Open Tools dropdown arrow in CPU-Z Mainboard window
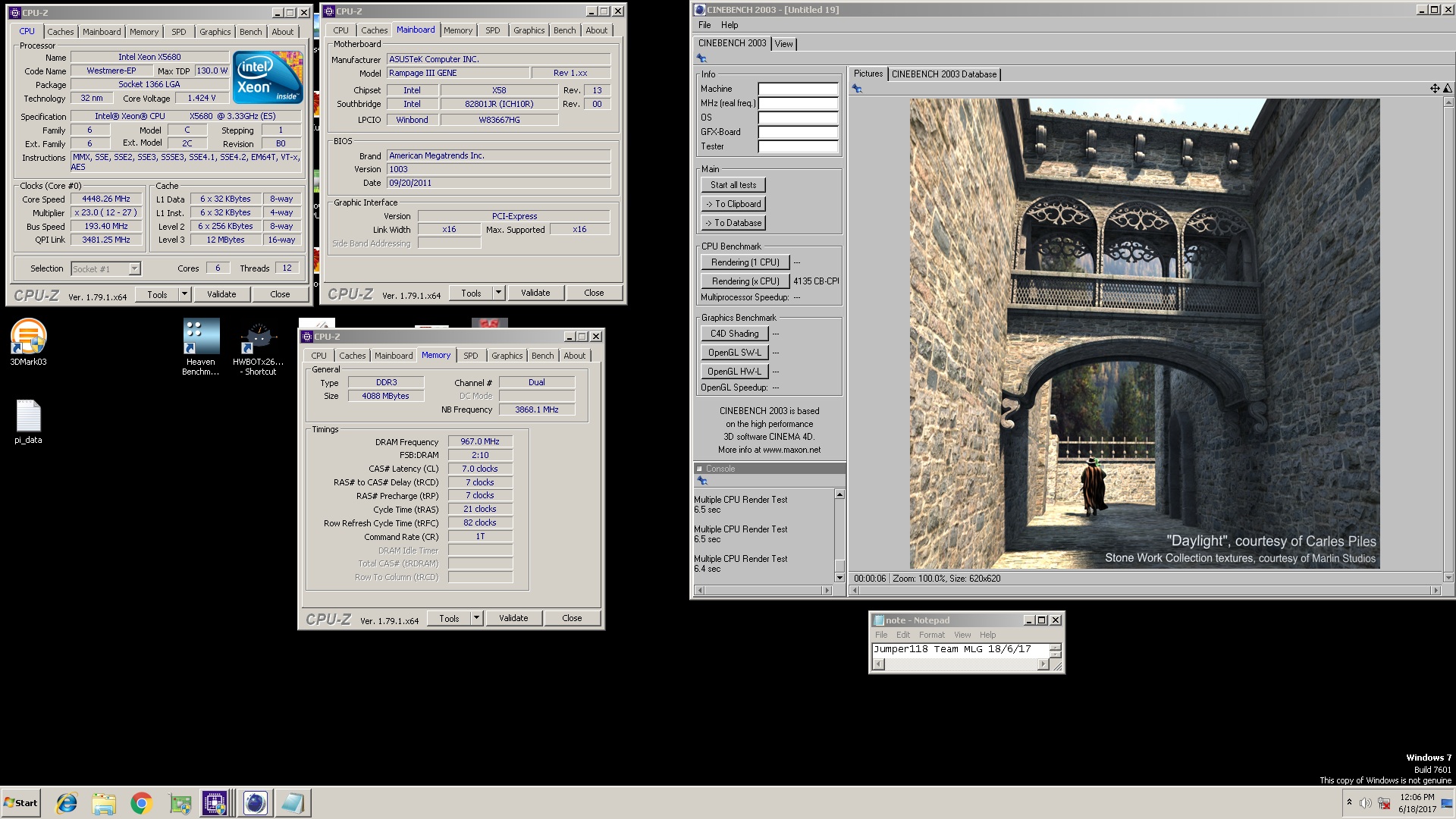Image resolution: width=1456 pixels, height=819 pixels. point(498,293)
